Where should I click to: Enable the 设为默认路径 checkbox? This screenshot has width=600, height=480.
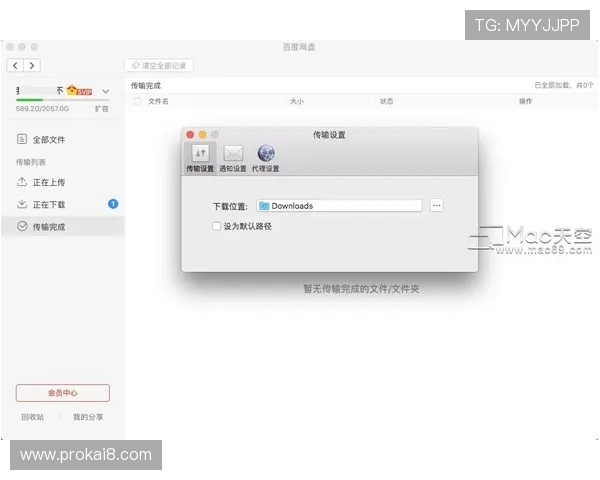click(x=216, y=226)
